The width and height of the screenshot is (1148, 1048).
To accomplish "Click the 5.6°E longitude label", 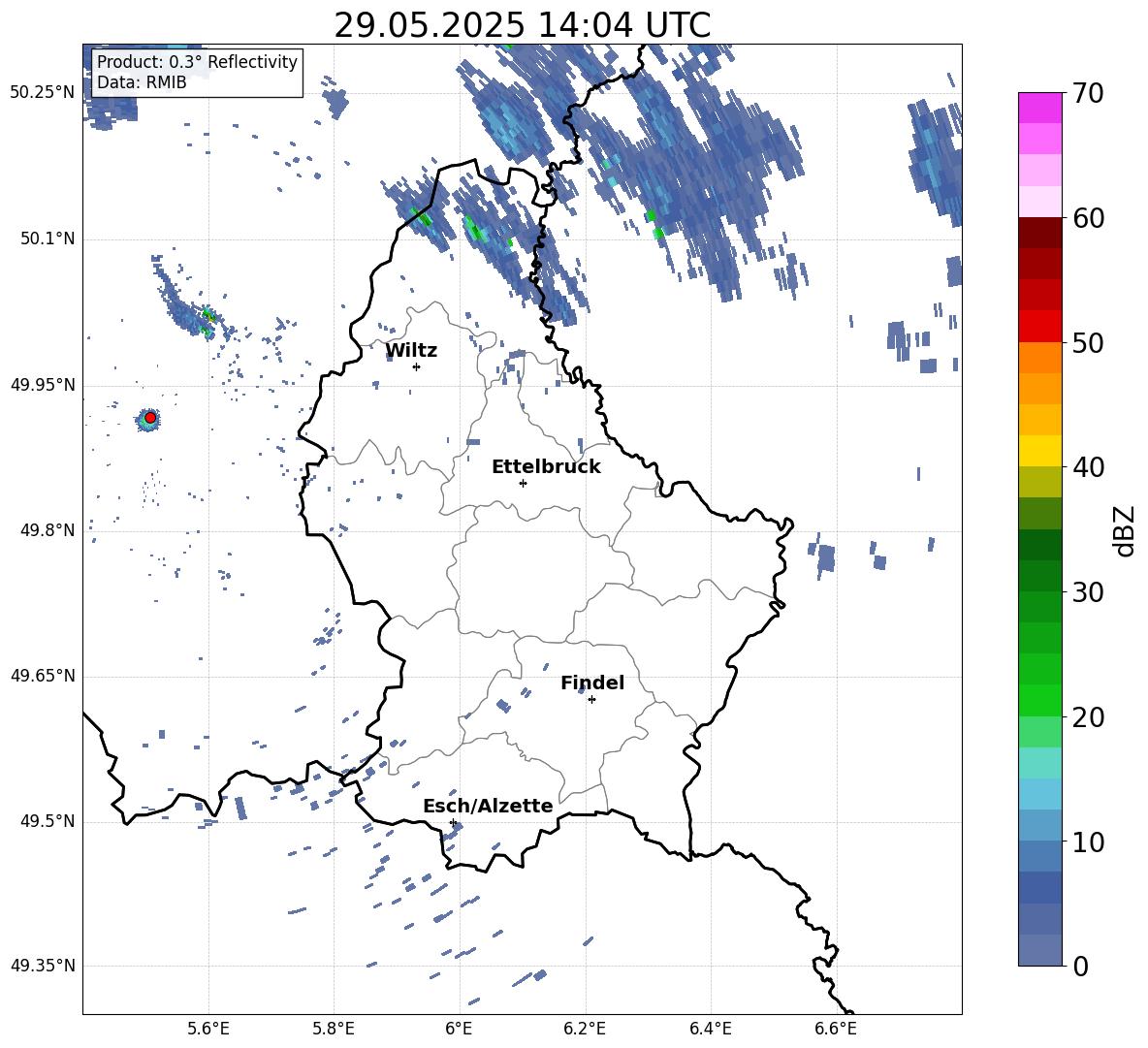I will pos(207,1029).
